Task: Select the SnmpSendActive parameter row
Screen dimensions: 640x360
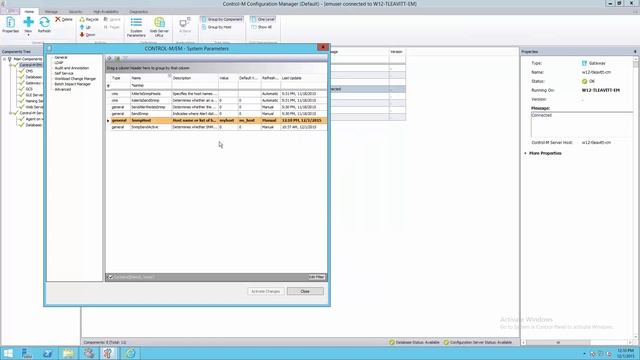Action: click(217, 127)
